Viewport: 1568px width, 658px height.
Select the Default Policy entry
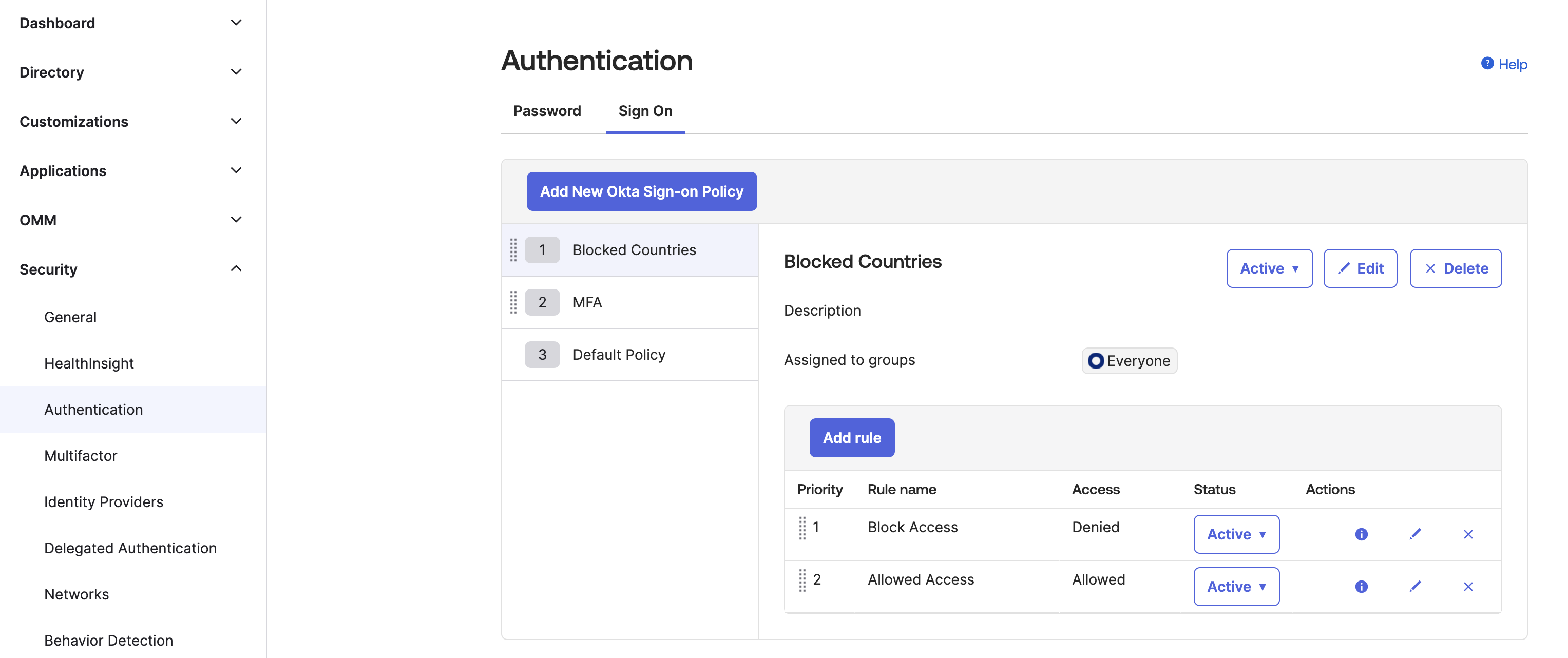tap(619, 354)
